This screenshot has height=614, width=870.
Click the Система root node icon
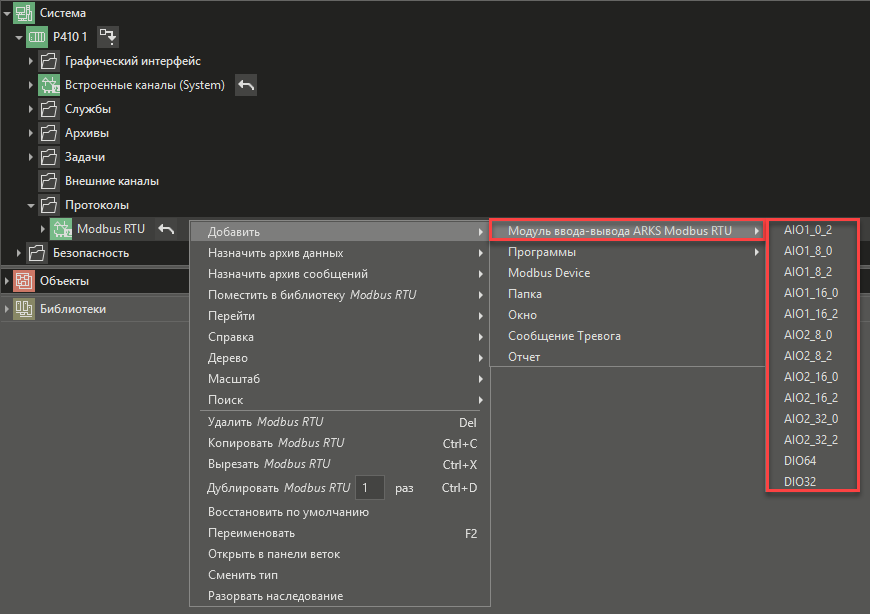24,12
